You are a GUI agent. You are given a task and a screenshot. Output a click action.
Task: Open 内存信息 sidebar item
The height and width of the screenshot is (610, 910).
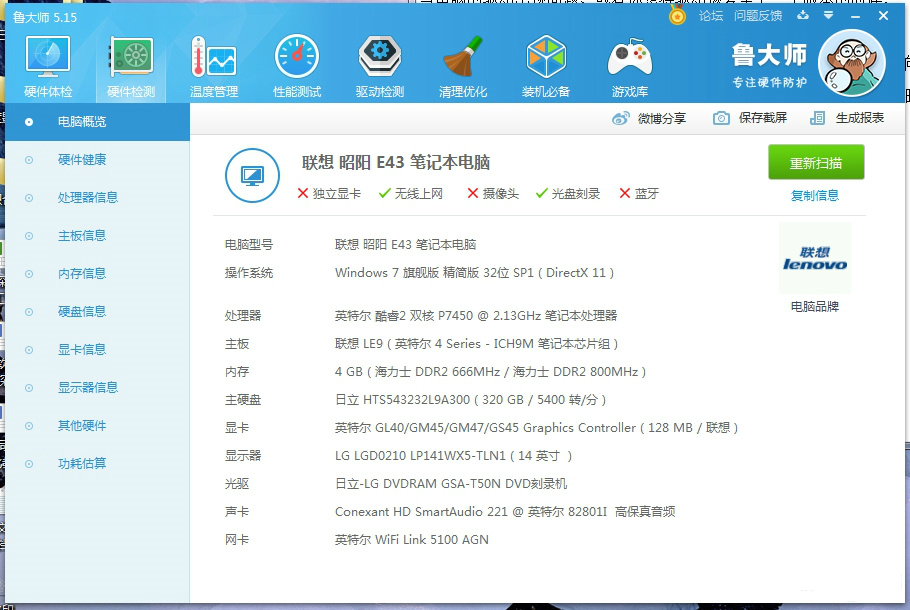[x=98, y=274]
